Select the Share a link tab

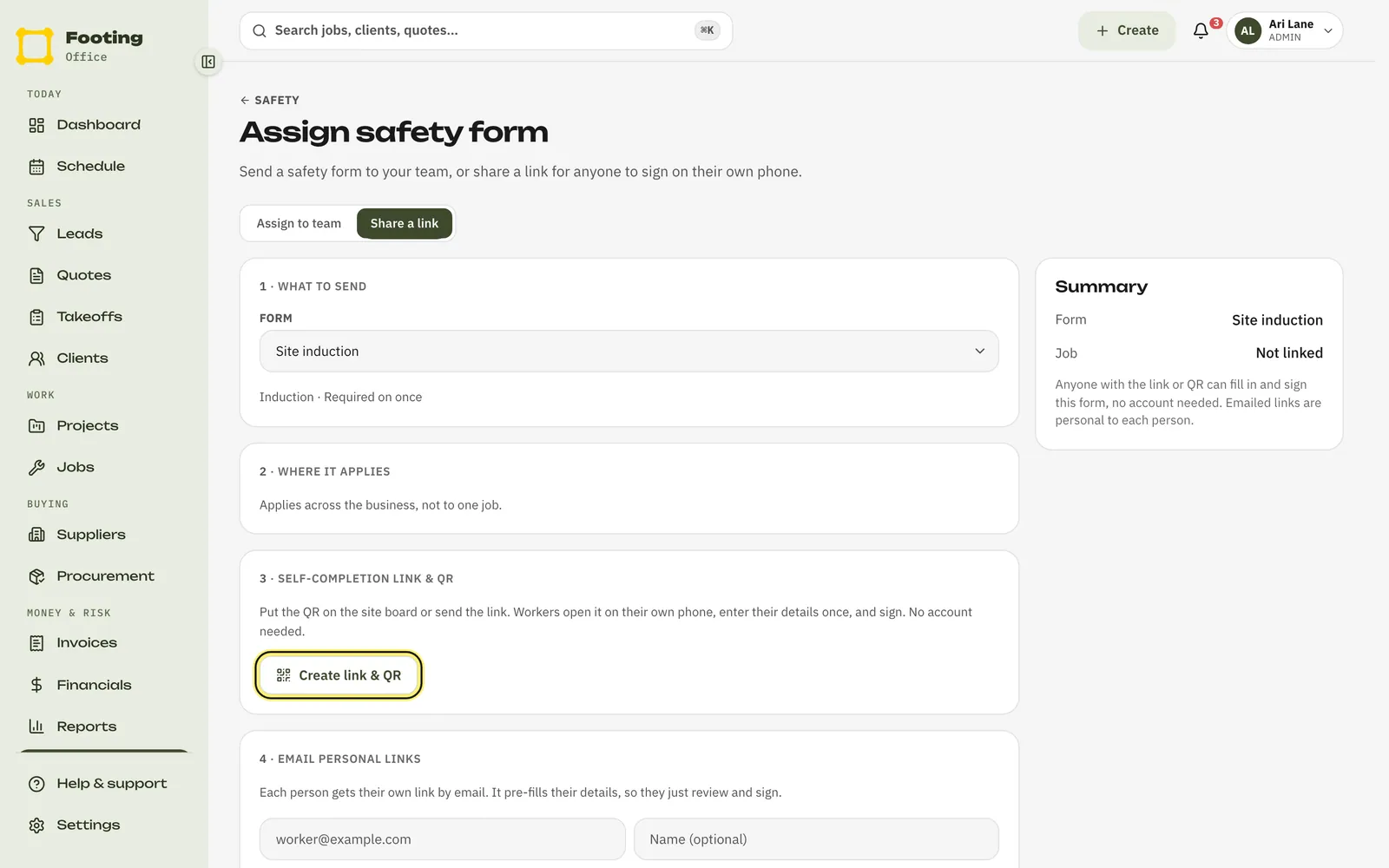point(405,223)
